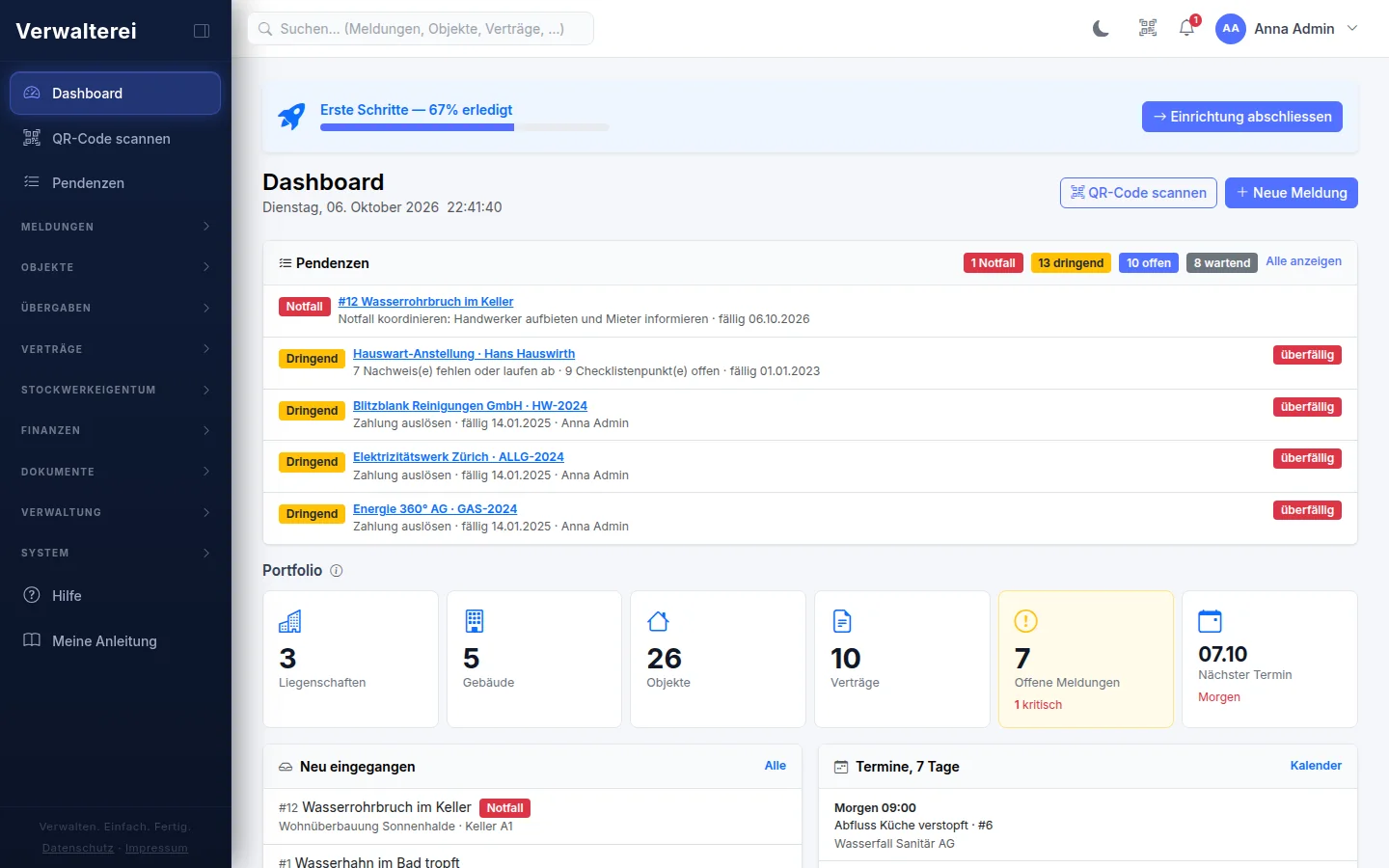Toggle dark mode with the moon icon
The width and height of the screenshot is (1389, 868).
point(1101,29)
